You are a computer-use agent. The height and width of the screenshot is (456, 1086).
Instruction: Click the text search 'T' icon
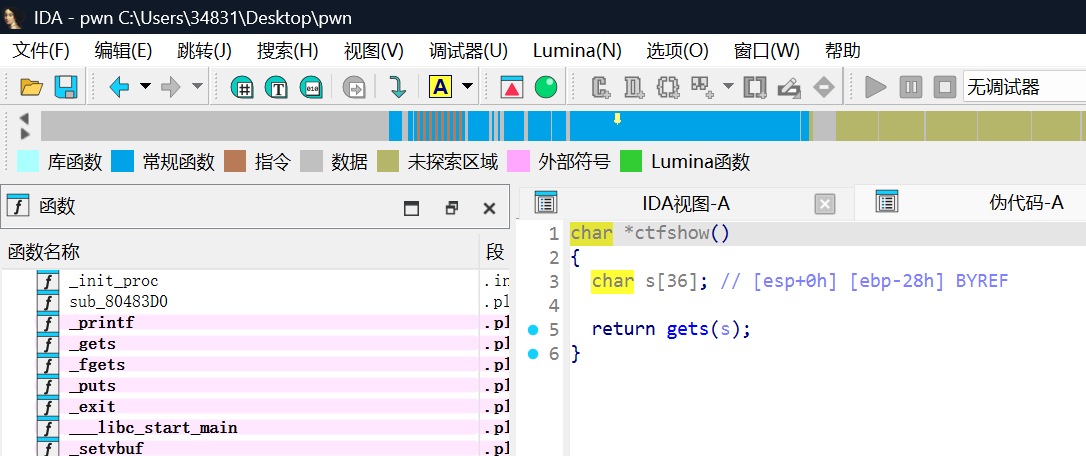point(276,87)
